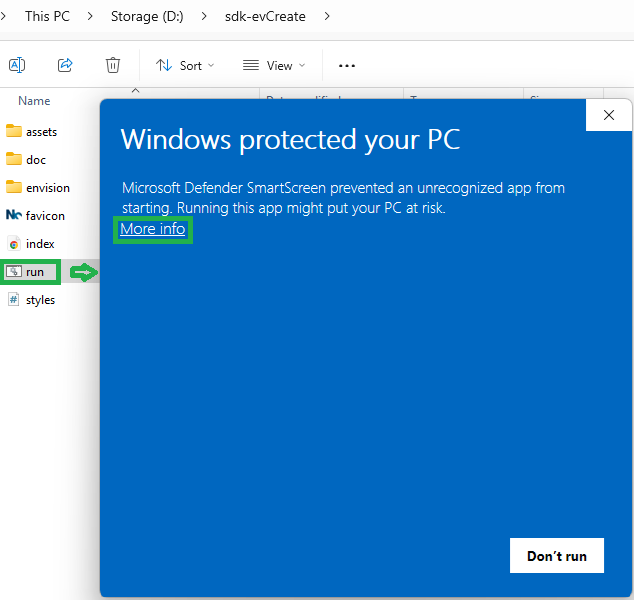Screen dimensions: 634x600
Task: Select the assets folder icon
Action: click(14, 131)
